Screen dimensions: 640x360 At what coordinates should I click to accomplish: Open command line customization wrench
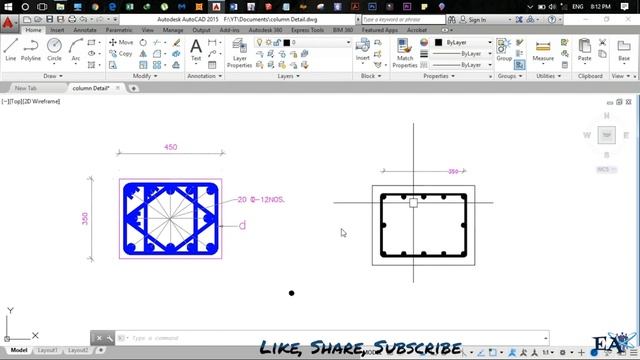point(110,338)
